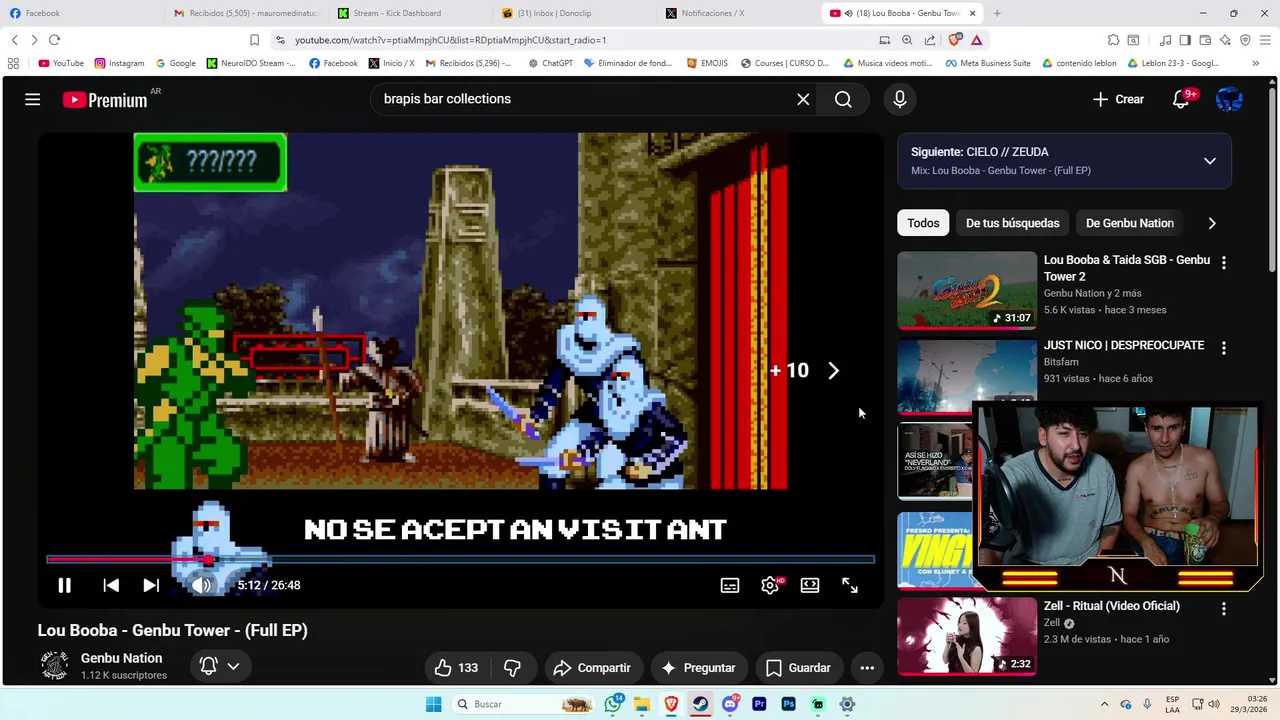Show hidden system tray icons
Viewport: 1280px width, 720px height.
1104,704
